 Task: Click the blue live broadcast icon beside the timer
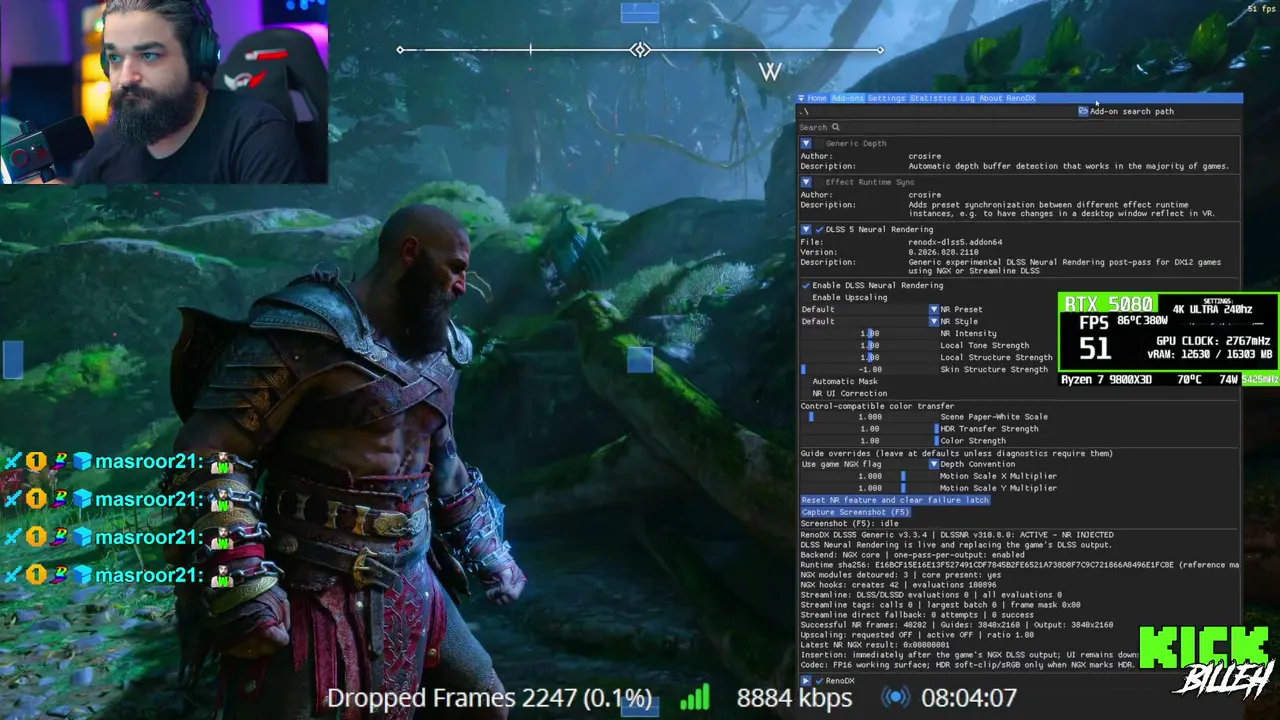coord(897,697)
